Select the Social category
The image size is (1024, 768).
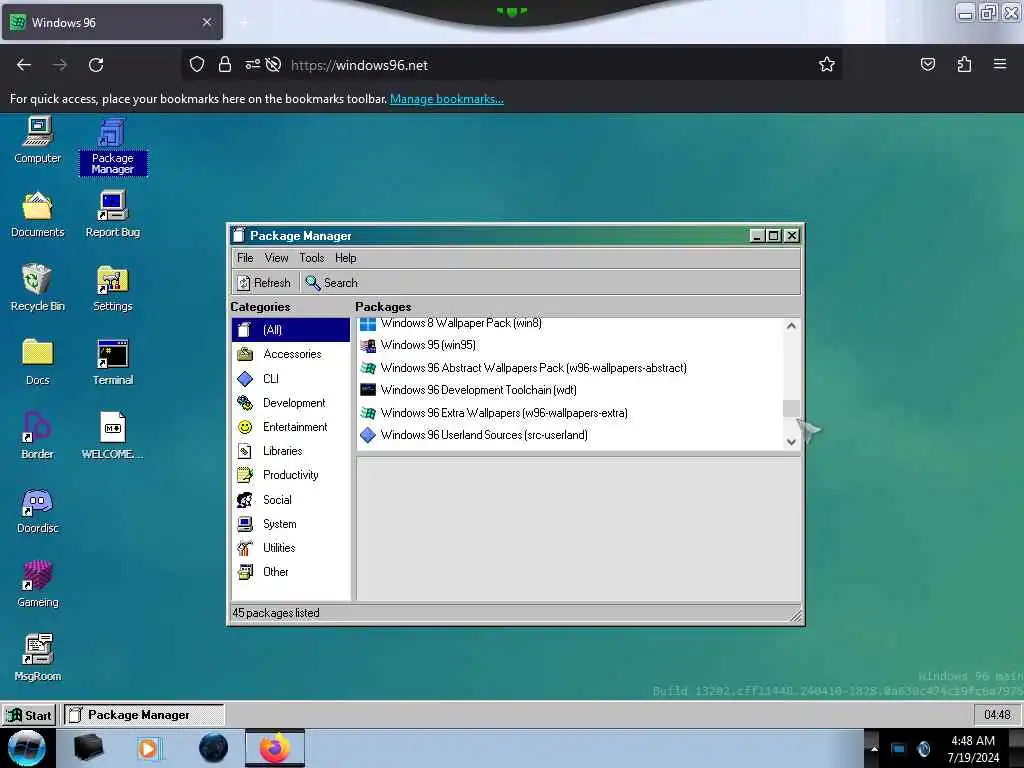[291, 500]
